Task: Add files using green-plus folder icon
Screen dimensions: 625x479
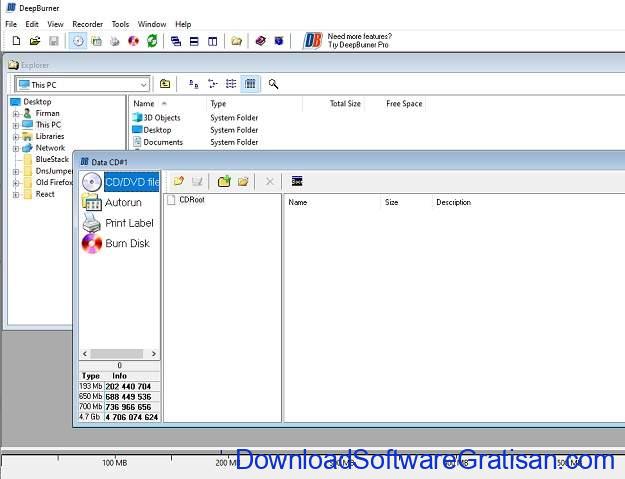Action: [224, 181]
